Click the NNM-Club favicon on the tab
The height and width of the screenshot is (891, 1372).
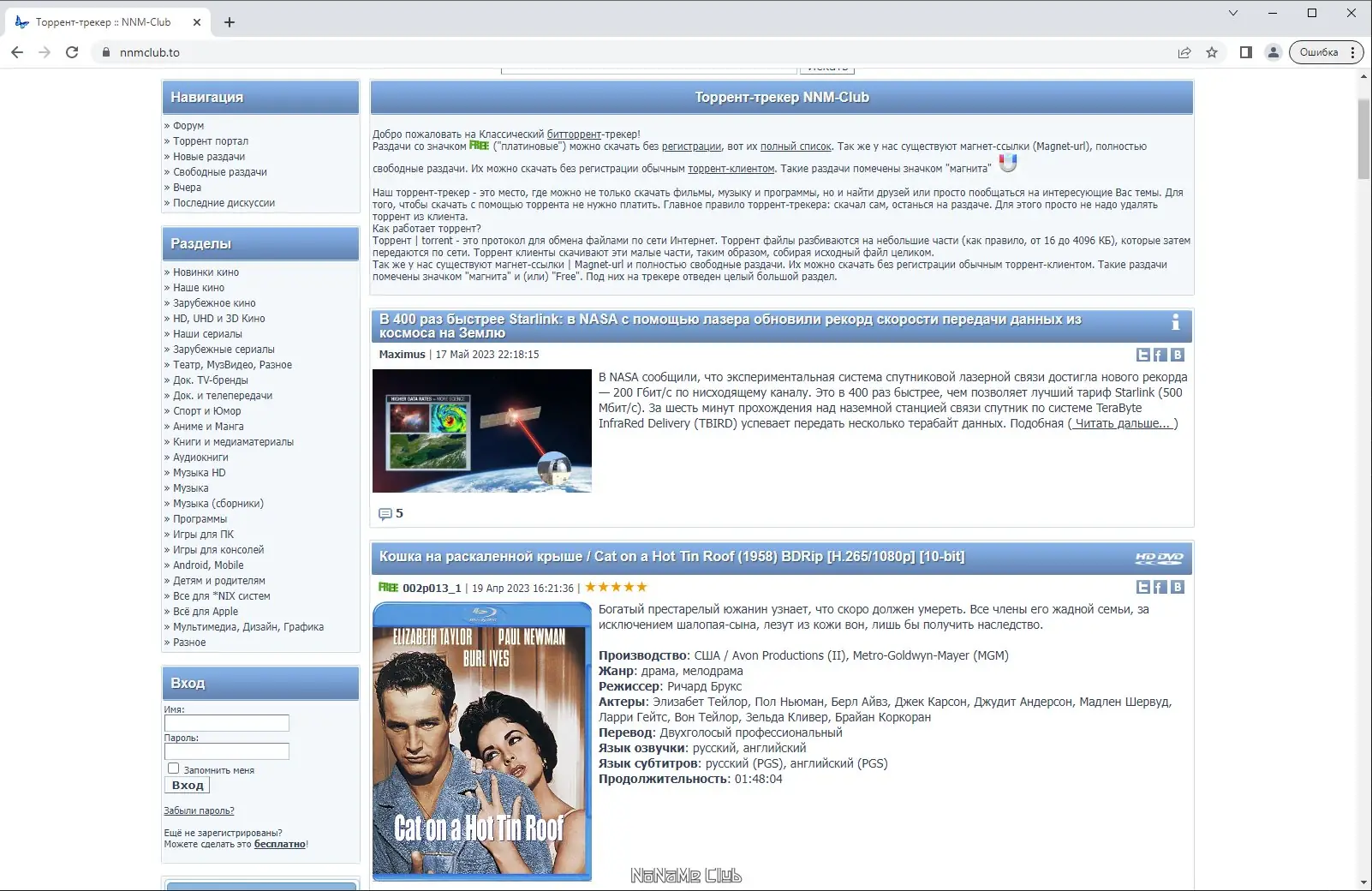coord(22,22)
